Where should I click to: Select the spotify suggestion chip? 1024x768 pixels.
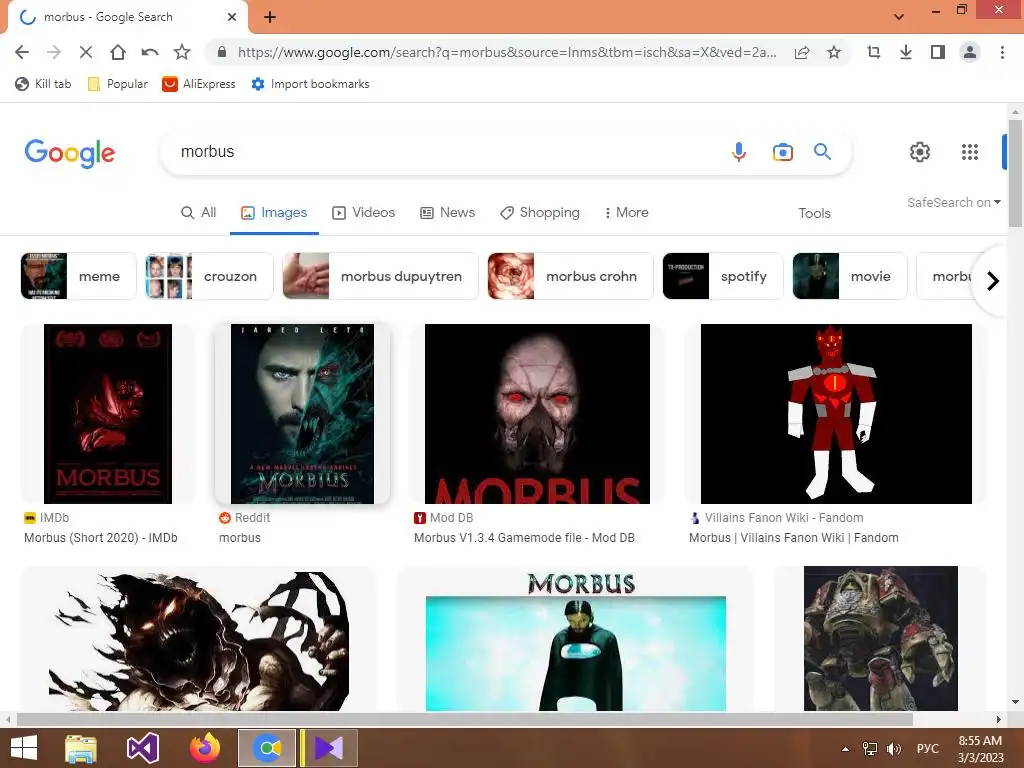(723, 276)
